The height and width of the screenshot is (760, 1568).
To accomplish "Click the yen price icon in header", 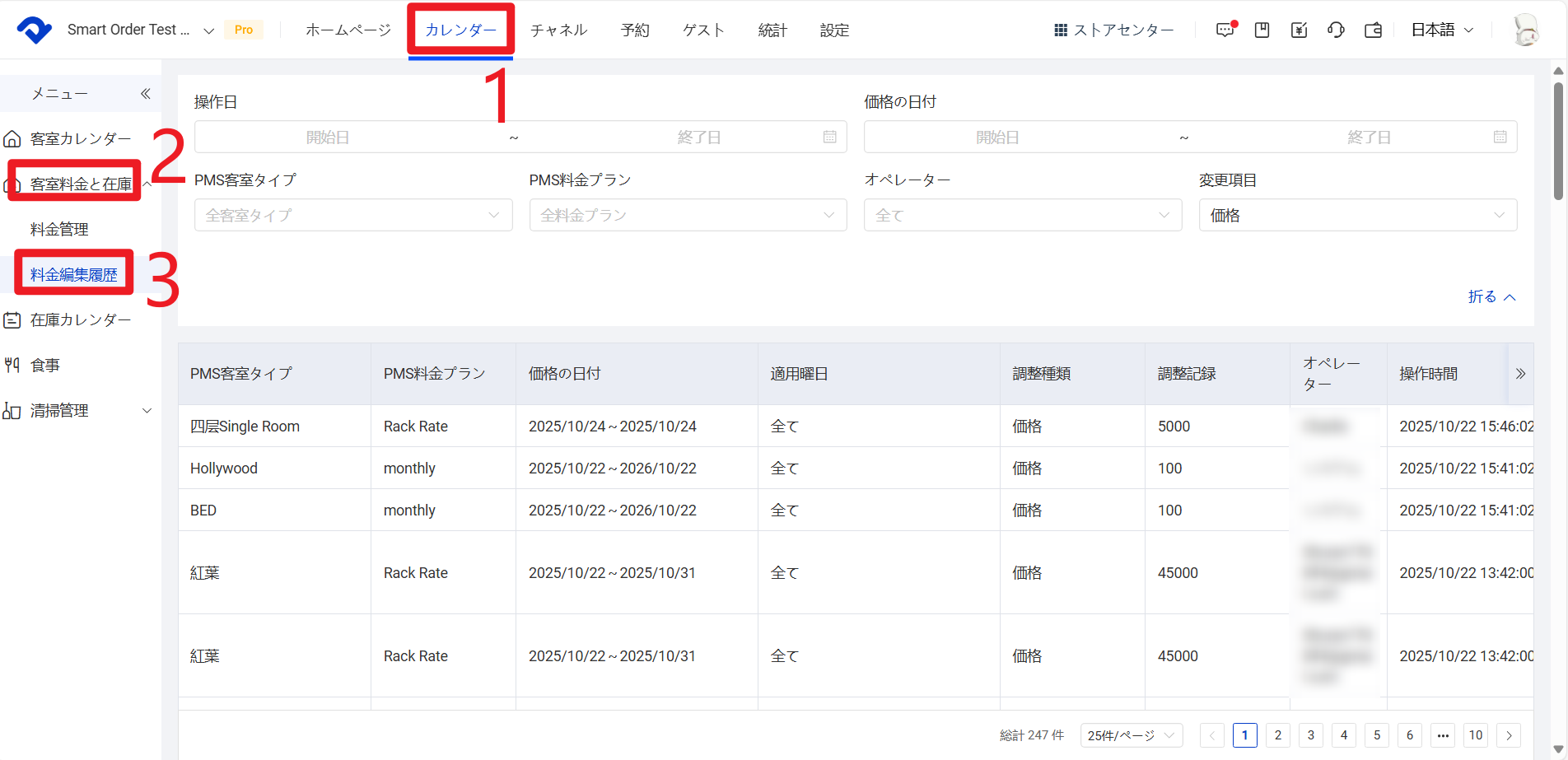I will click(1299, 30).
